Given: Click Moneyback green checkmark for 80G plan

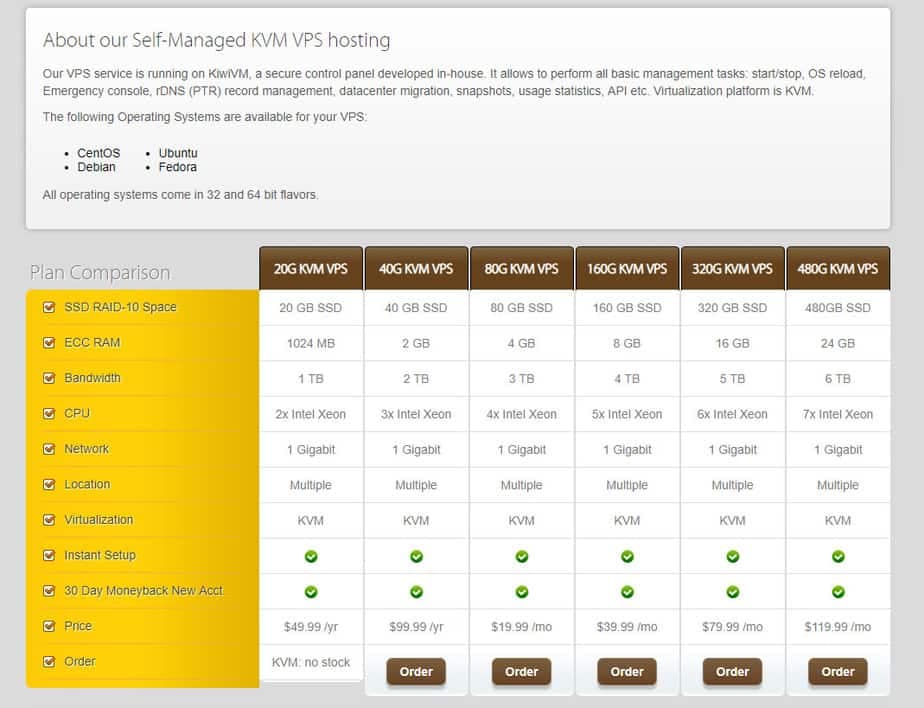Looking at the screenshot, I should [521, 592].
